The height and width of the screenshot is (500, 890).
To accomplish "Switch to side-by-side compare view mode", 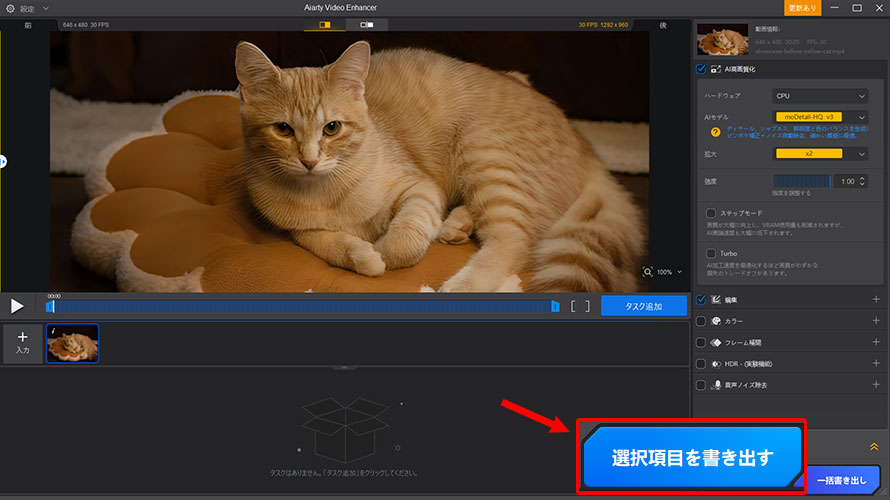I will point(367,25).
